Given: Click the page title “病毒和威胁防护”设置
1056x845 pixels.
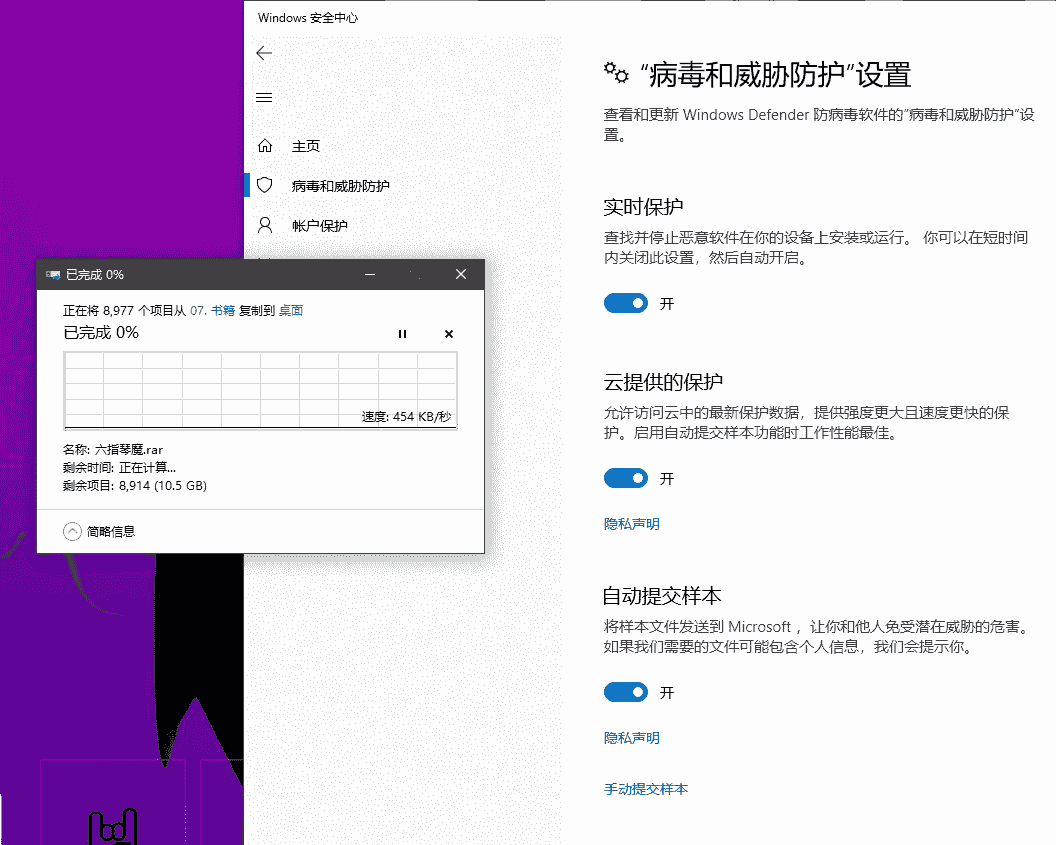Looking at the screenshot, I should pyautogui.click(x=774, y=75).
